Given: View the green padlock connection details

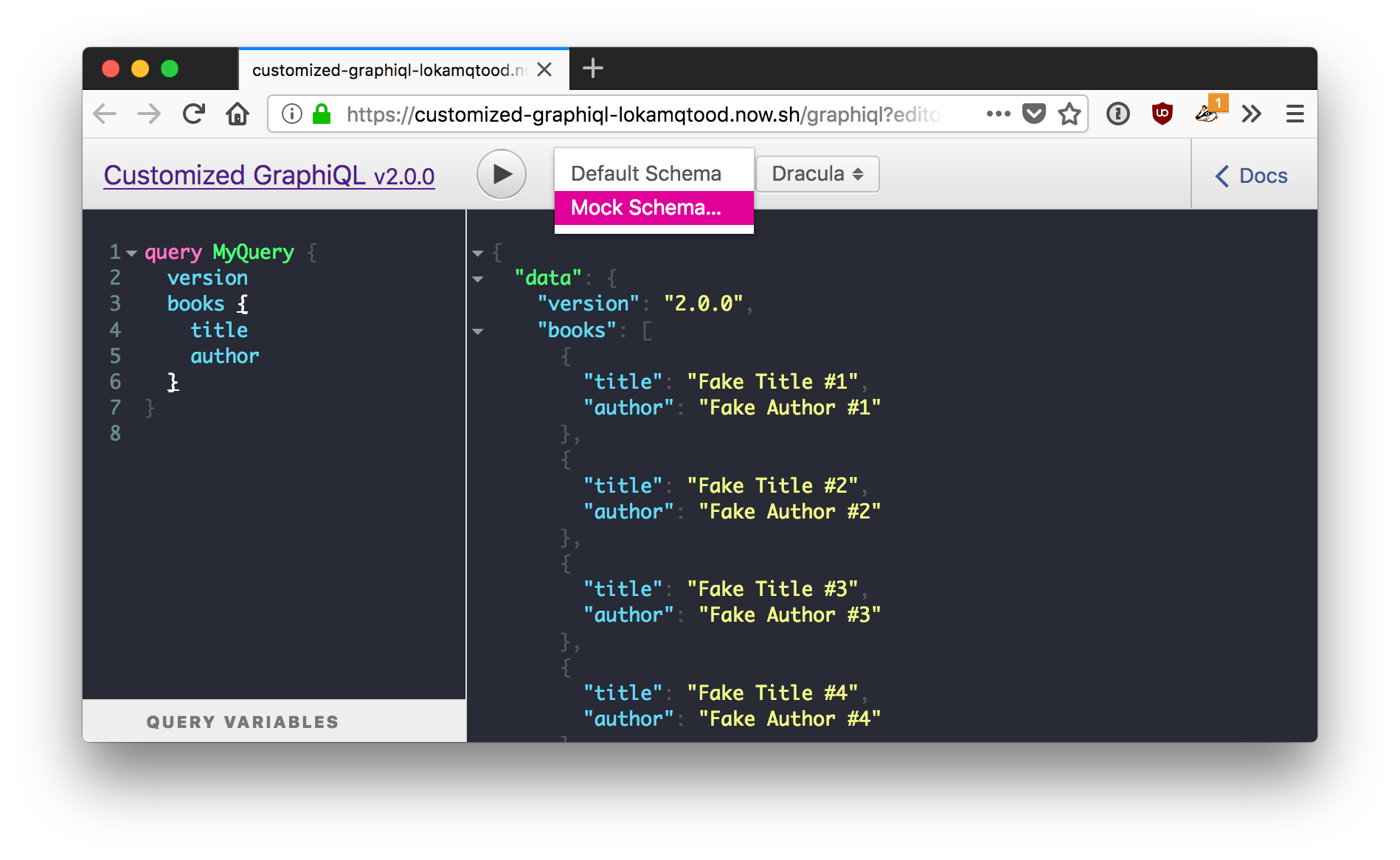Looking at the screenshot, I should pos(322,114).
